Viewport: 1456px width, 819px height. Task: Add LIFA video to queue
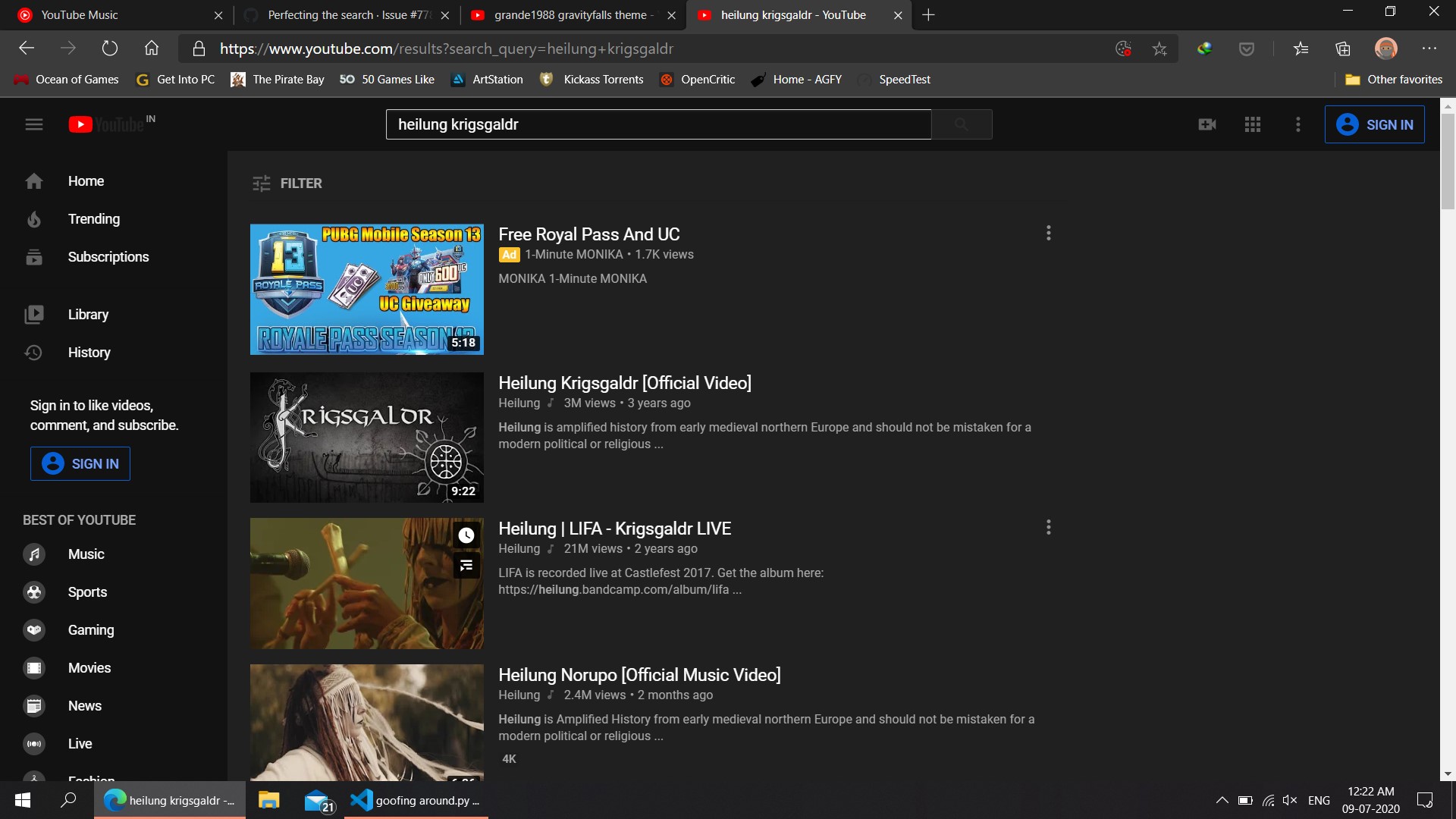466,566
